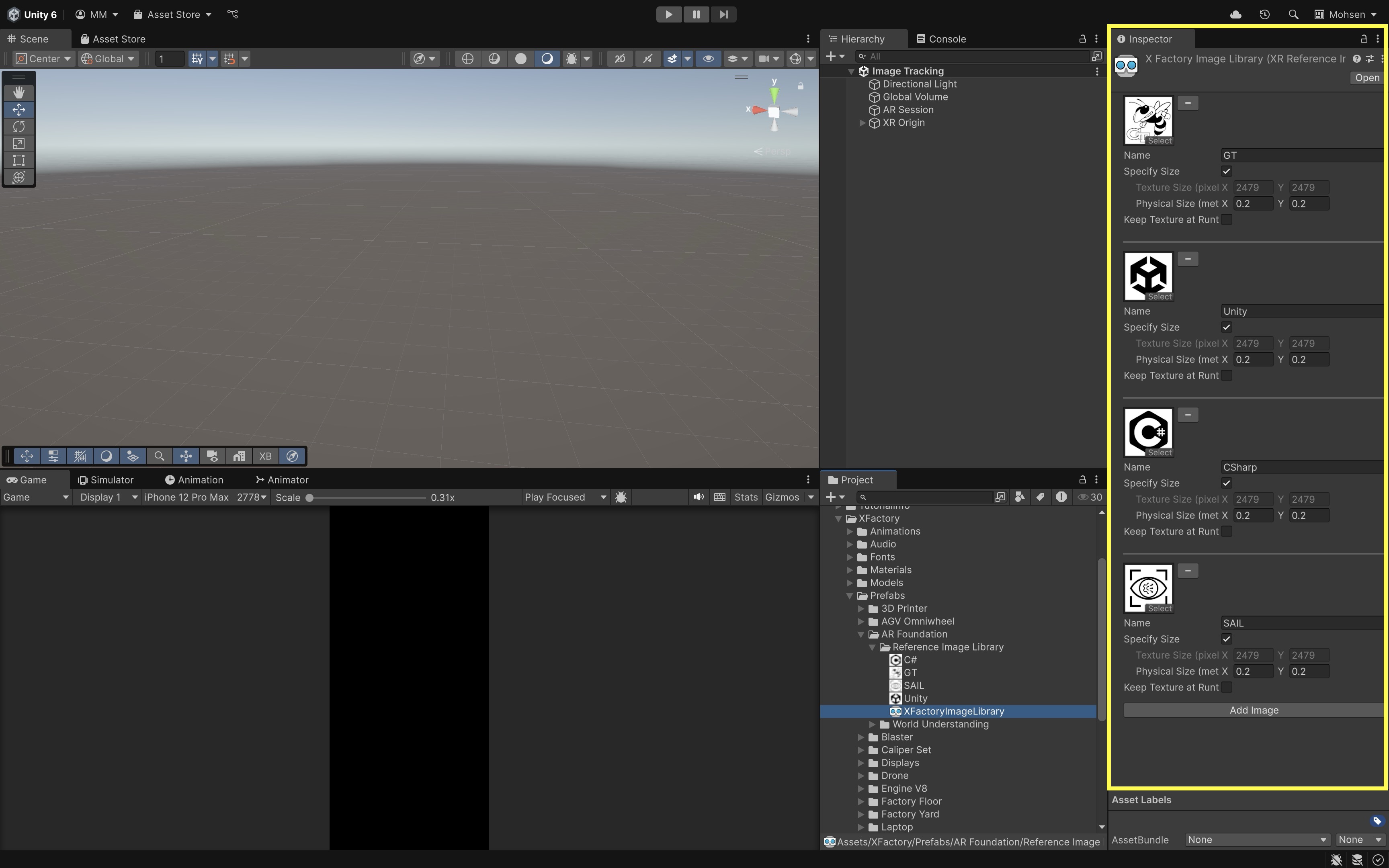Enable Keep Texture at Runtime for Unity
1389x868 pixels.
click(x=1227, y=375)
